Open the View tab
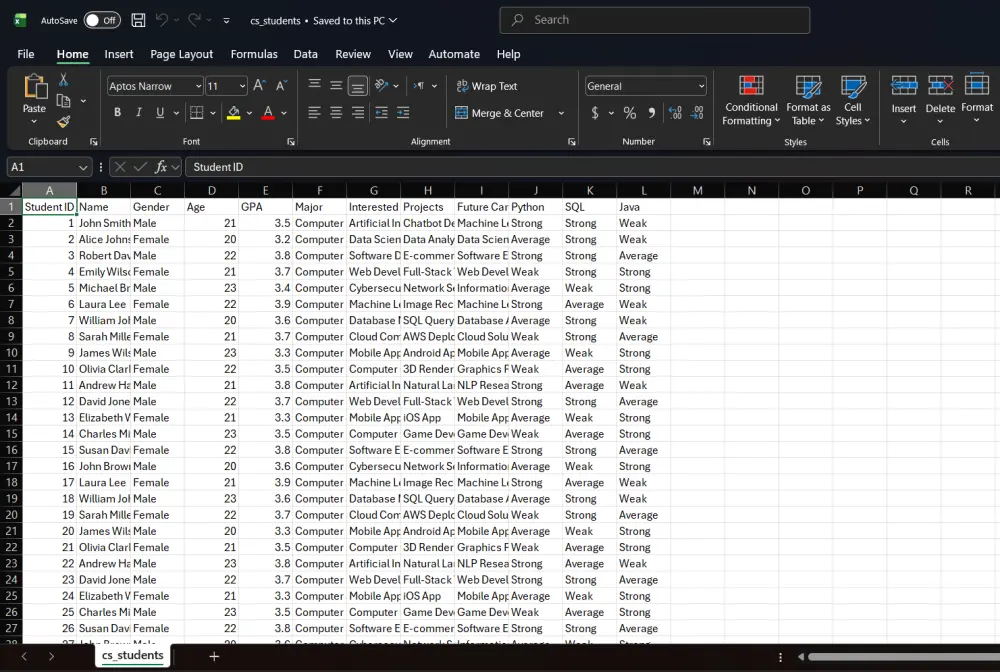1000x672 pixels. (x=400, y=54)
